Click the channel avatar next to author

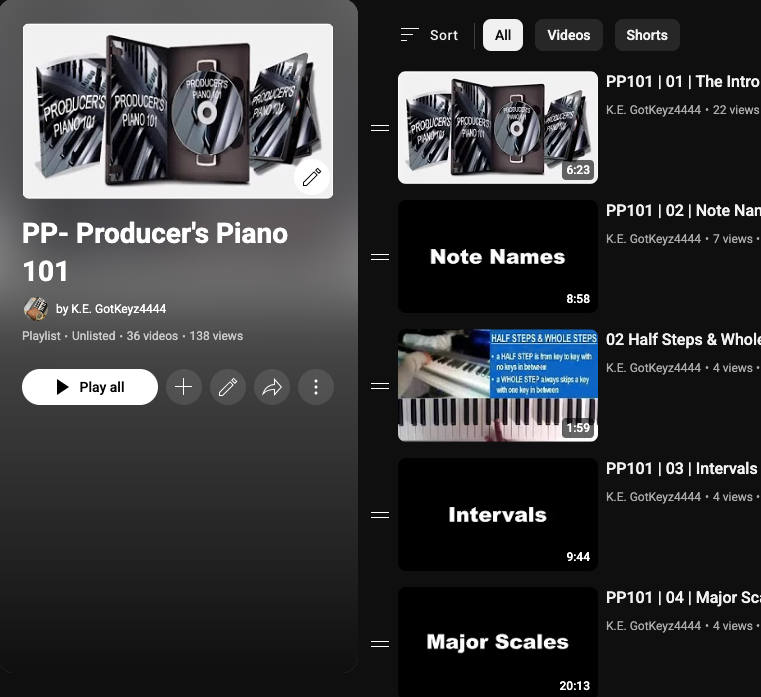click(36, 309)
